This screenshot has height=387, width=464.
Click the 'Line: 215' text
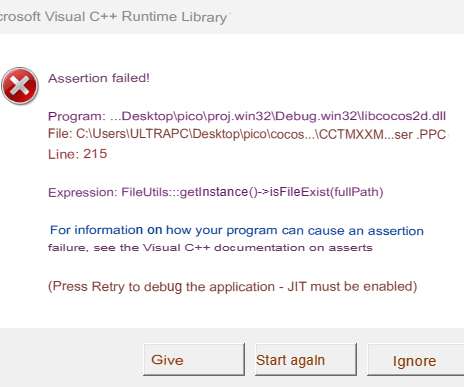(78, 154)
